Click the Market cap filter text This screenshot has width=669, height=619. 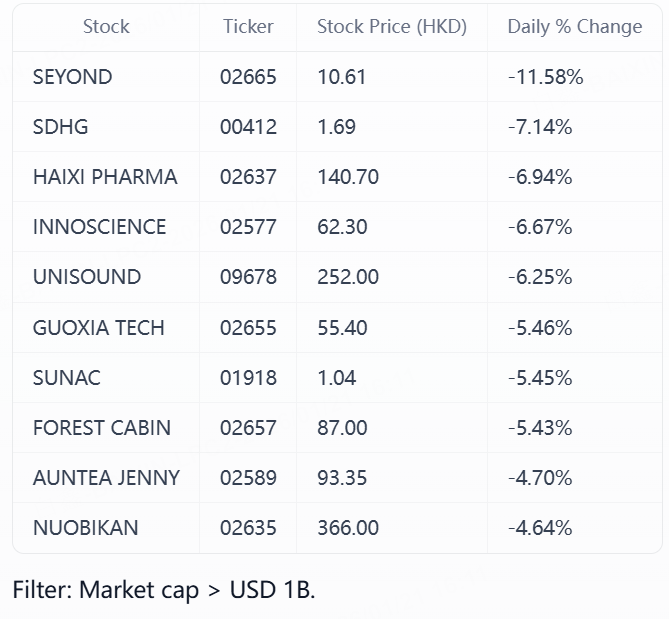click(x=164, y=590)
